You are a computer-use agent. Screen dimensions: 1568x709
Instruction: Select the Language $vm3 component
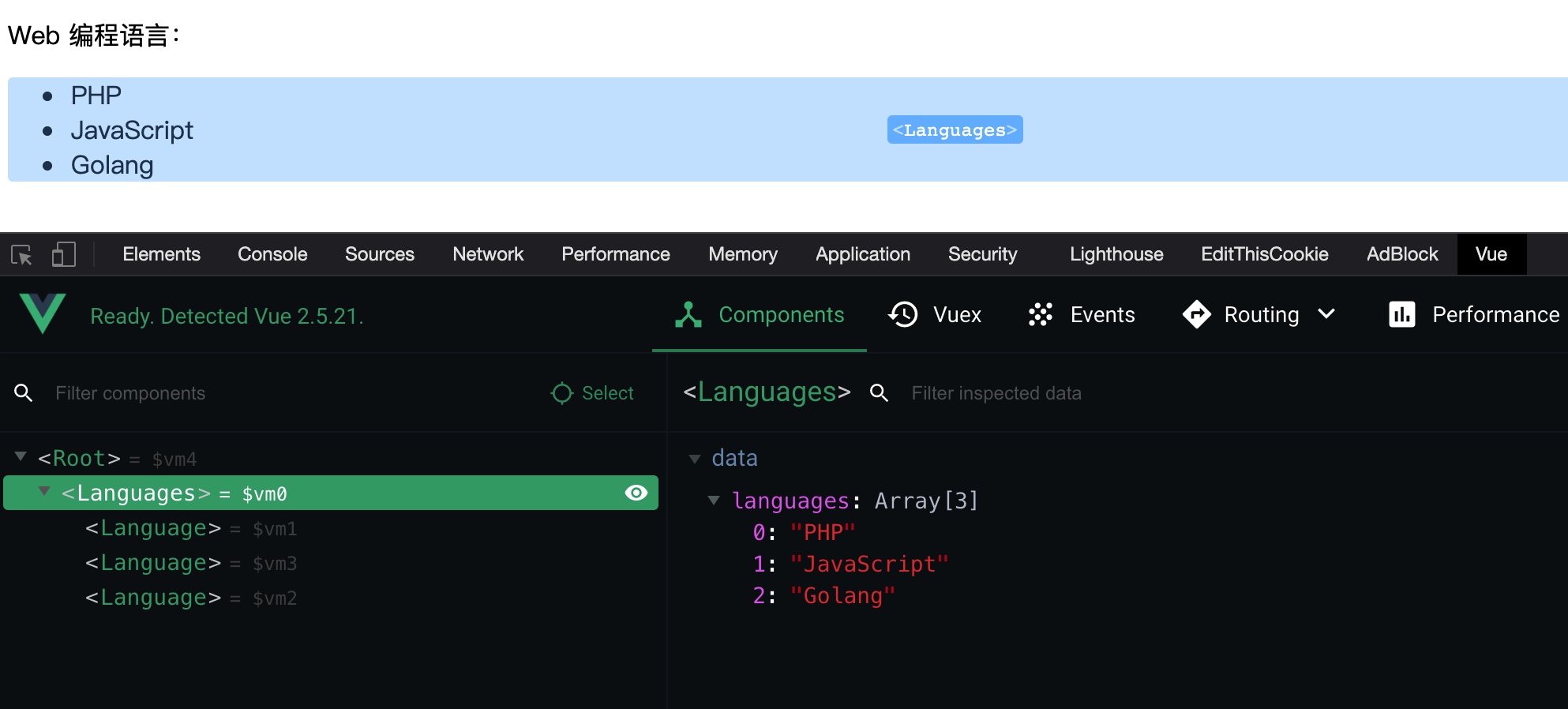[x=332, y=563]
